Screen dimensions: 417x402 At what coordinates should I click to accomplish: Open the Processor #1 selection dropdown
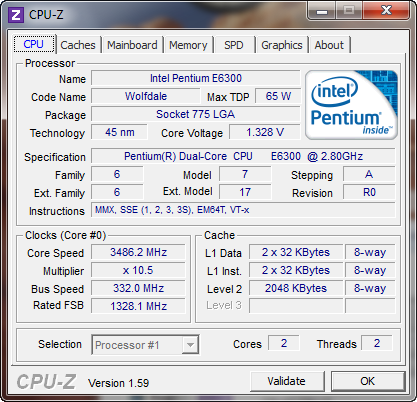[145, 345]
